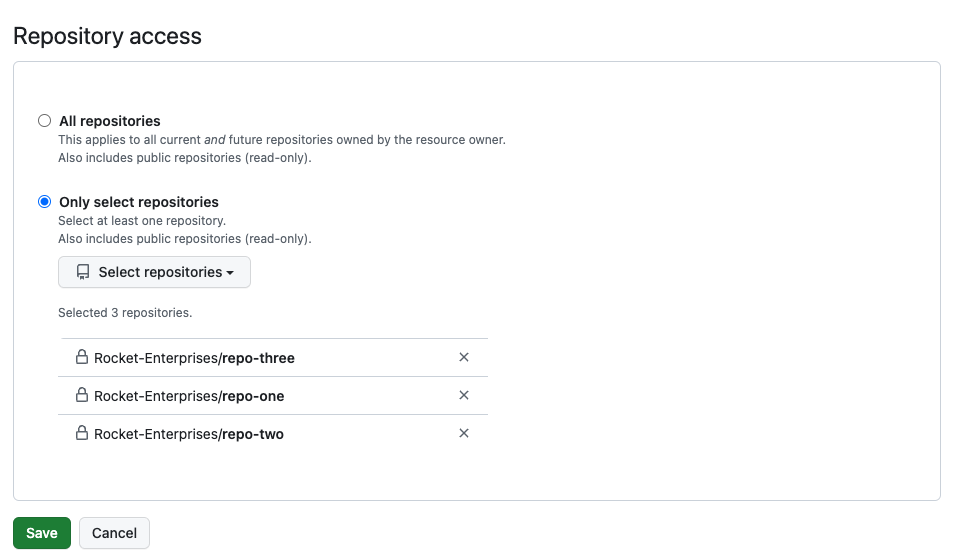This screenshot has height=558, width=953.
Task: Cancel the repository access changes
Action: click(x=114, y=533)
